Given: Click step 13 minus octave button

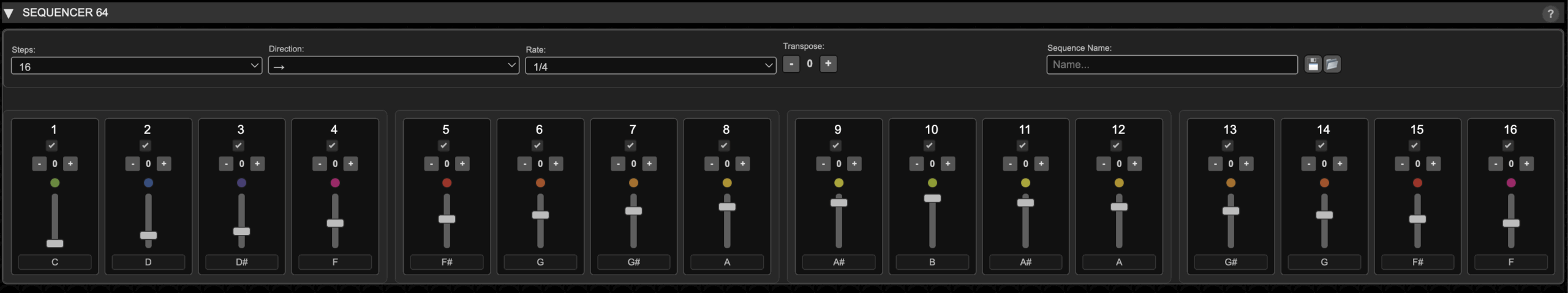Looking at the screenshot, I should (x=1215, y=164).
